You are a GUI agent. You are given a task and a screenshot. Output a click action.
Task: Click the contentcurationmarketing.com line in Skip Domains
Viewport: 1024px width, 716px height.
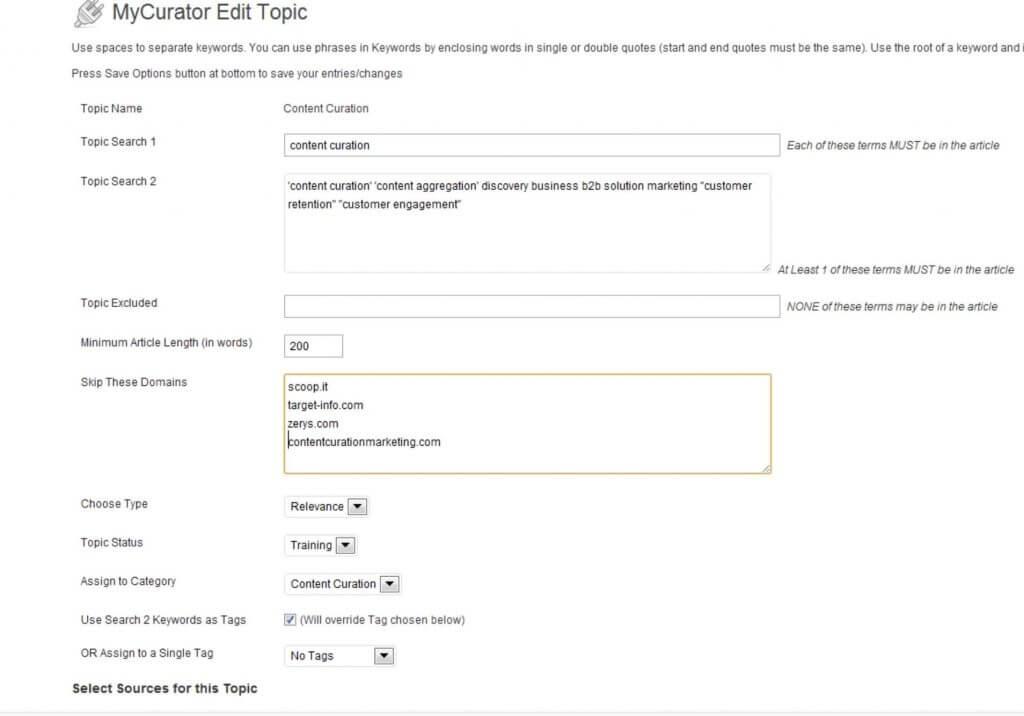coord(364,442)
